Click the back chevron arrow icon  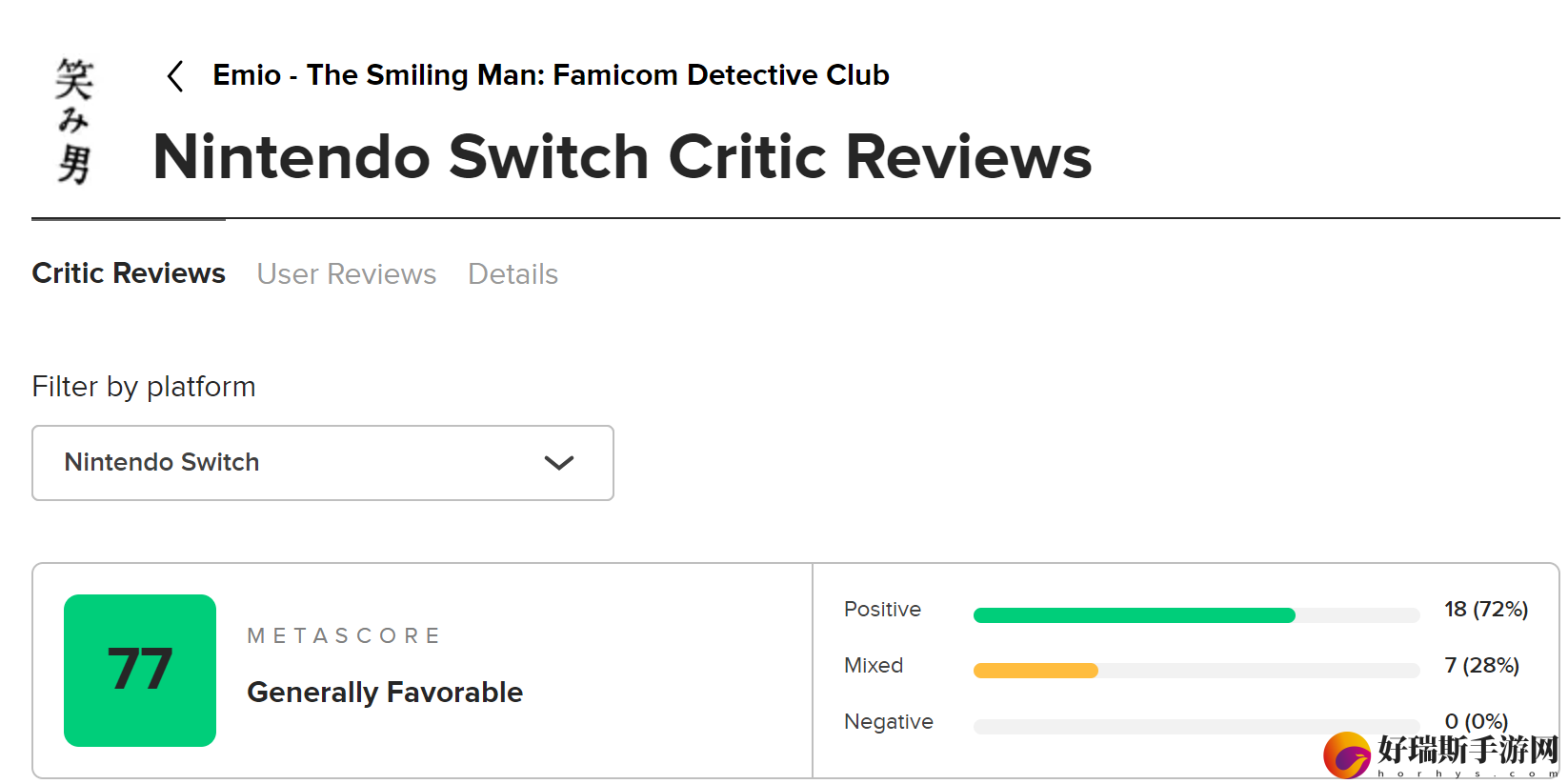click(175, 76)
